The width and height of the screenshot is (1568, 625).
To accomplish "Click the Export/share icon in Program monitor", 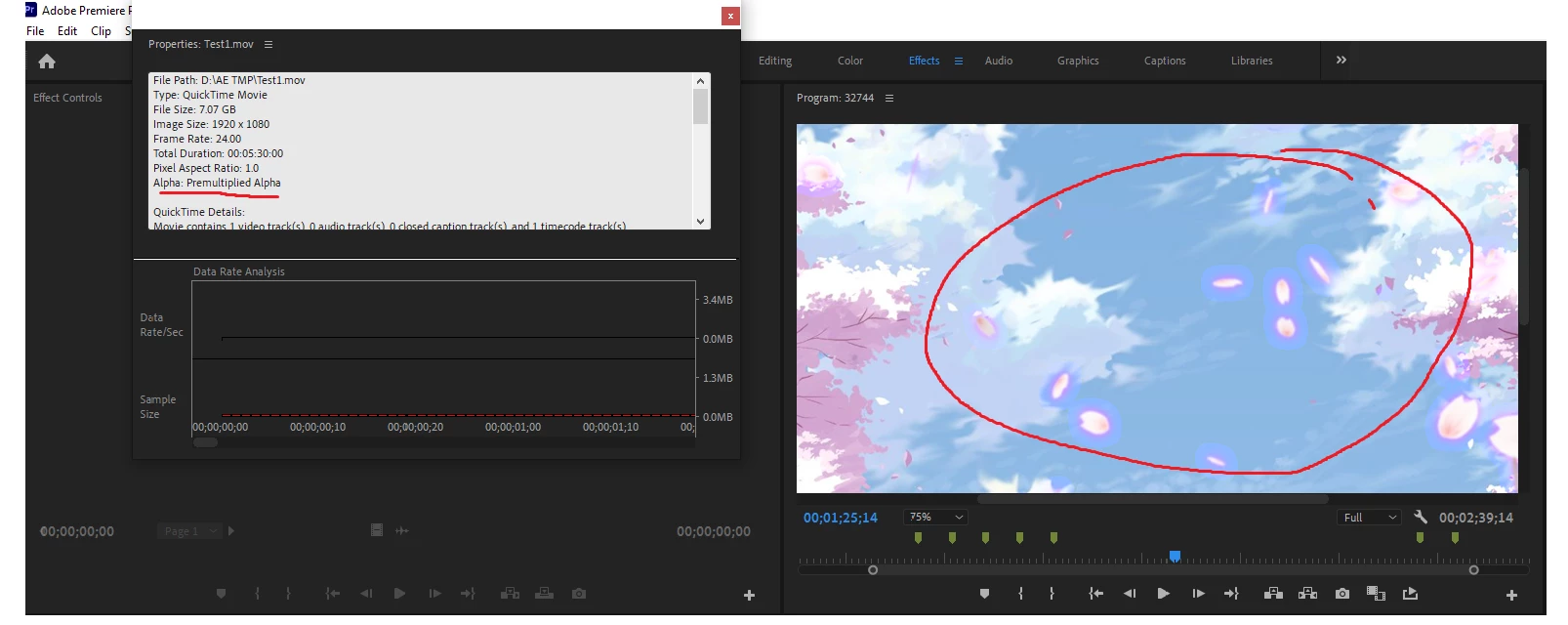I will 1410,594.
